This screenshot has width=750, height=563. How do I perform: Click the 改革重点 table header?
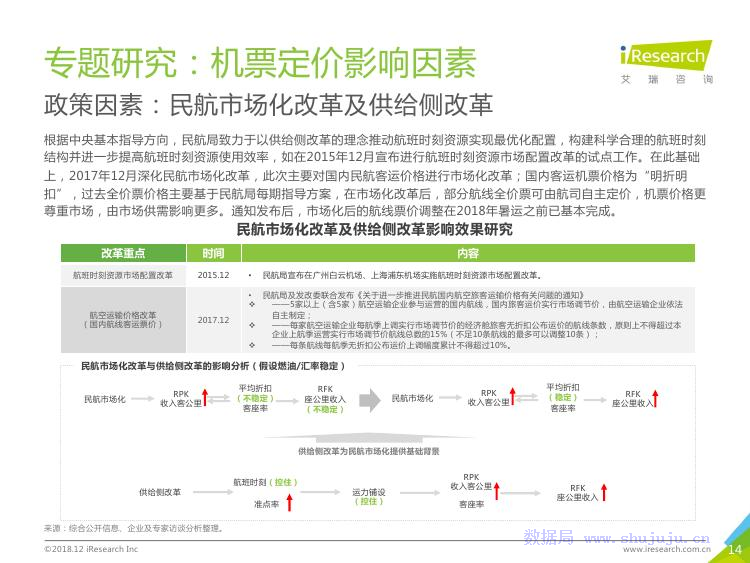(123, 253)
